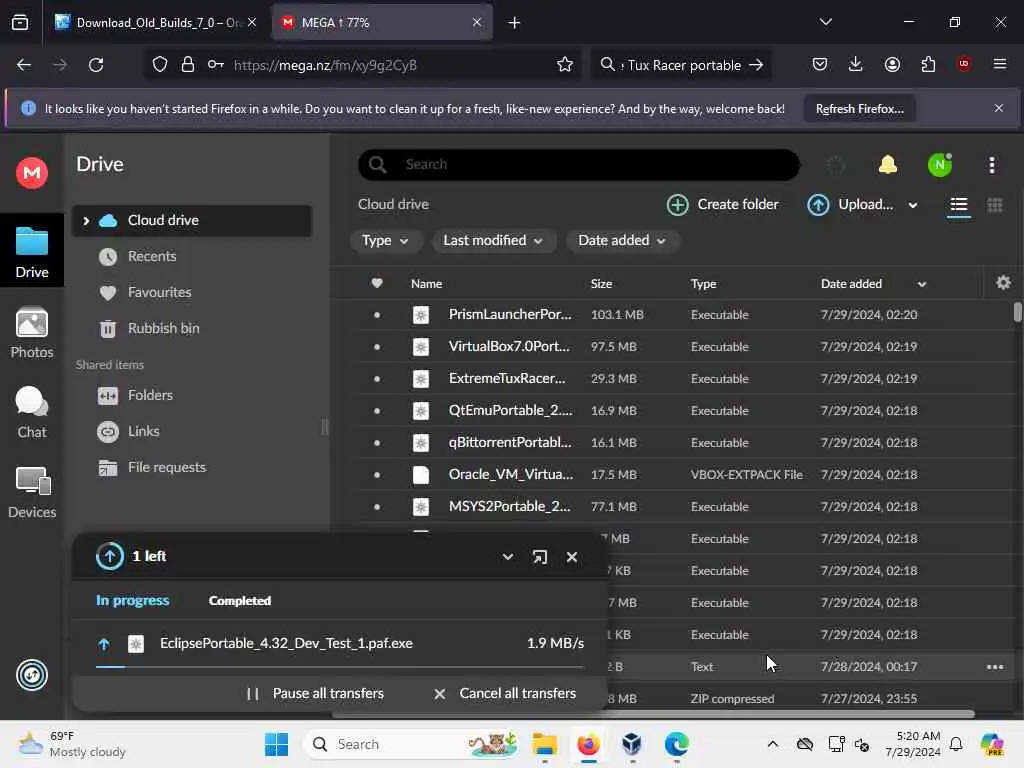Collapse the transfers panel chevron
The image size is (1024, 768).
507,557
